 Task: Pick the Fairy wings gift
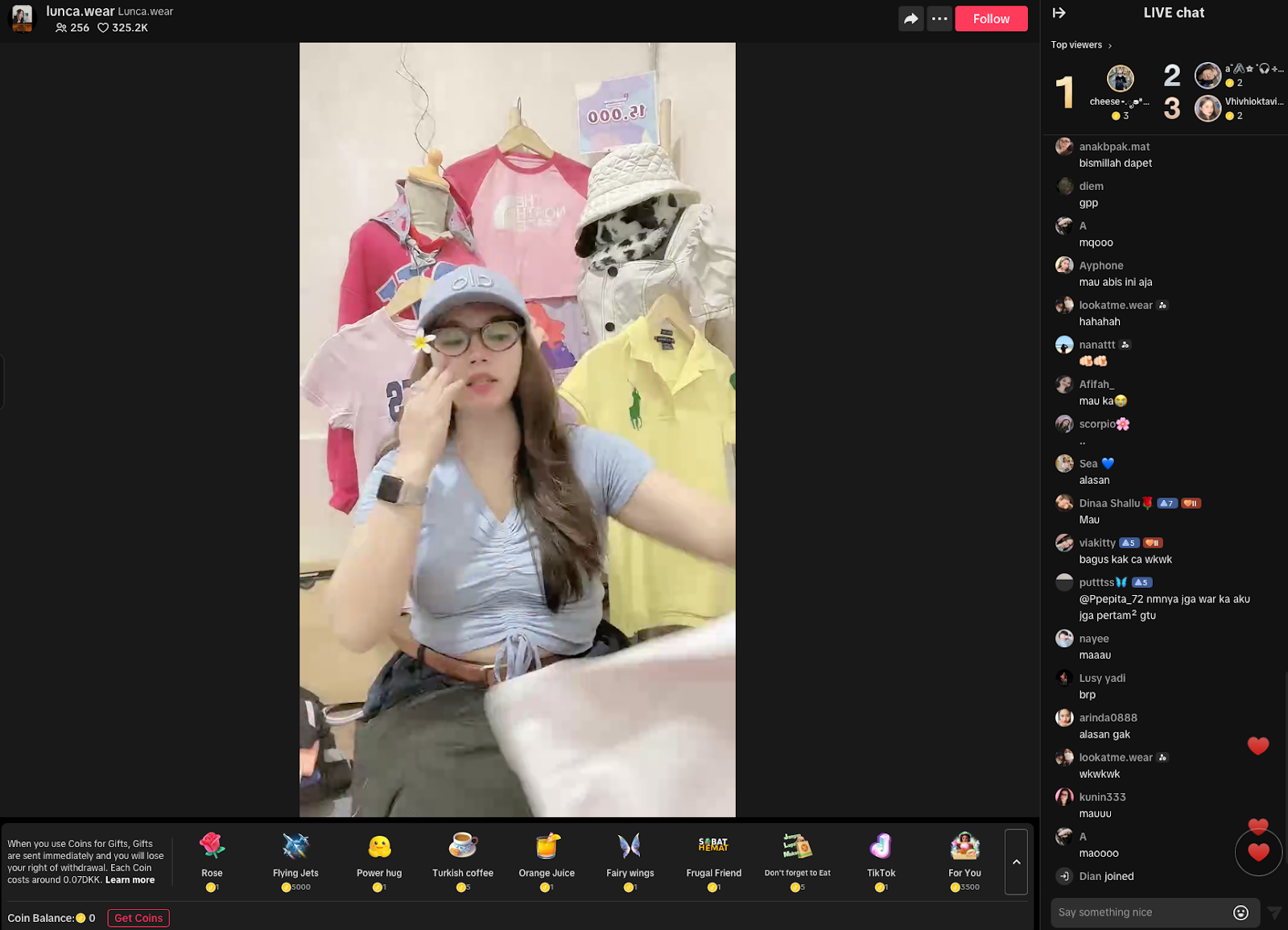[x=630, y=855]
